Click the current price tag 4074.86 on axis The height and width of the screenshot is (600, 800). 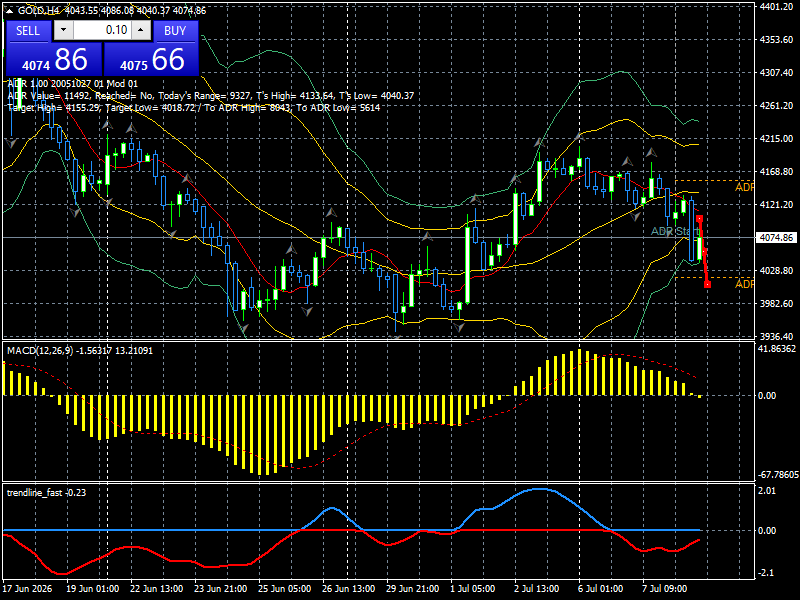click(777, 238)
